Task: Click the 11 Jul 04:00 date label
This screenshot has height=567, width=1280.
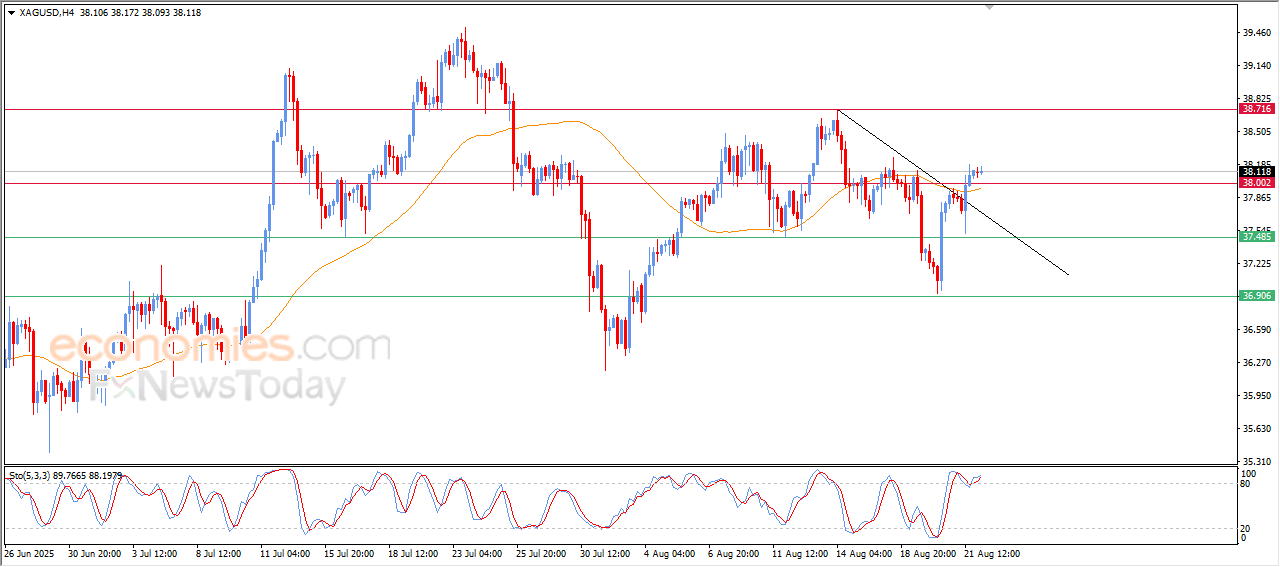Action: pyautogui.click(x=284, y=553)
